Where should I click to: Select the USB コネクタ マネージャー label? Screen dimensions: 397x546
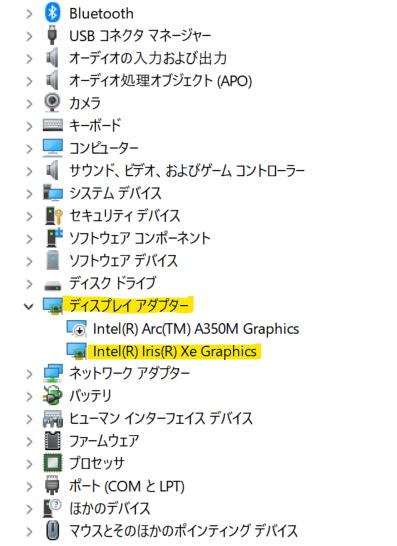[140, 36]
